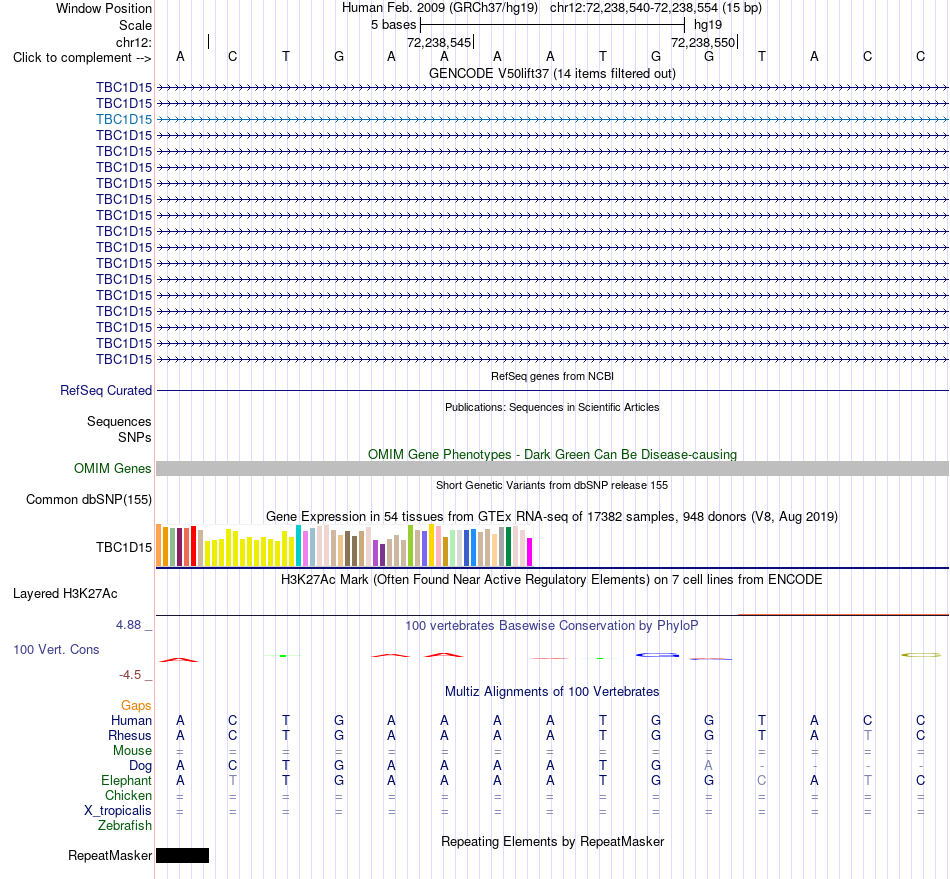
Task: Click the olive PhyloP bar at far right
Action: click(921, 655)
